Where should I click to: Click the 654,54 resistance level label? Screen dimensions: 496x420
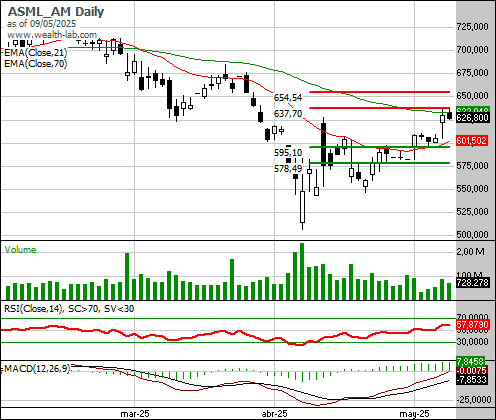coord(288,97)
